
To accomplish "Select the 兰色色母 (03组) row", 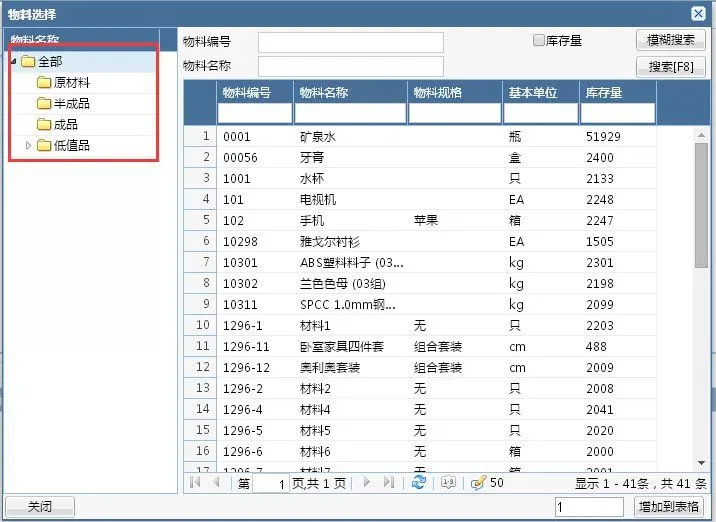I will [x=420, y=283].
